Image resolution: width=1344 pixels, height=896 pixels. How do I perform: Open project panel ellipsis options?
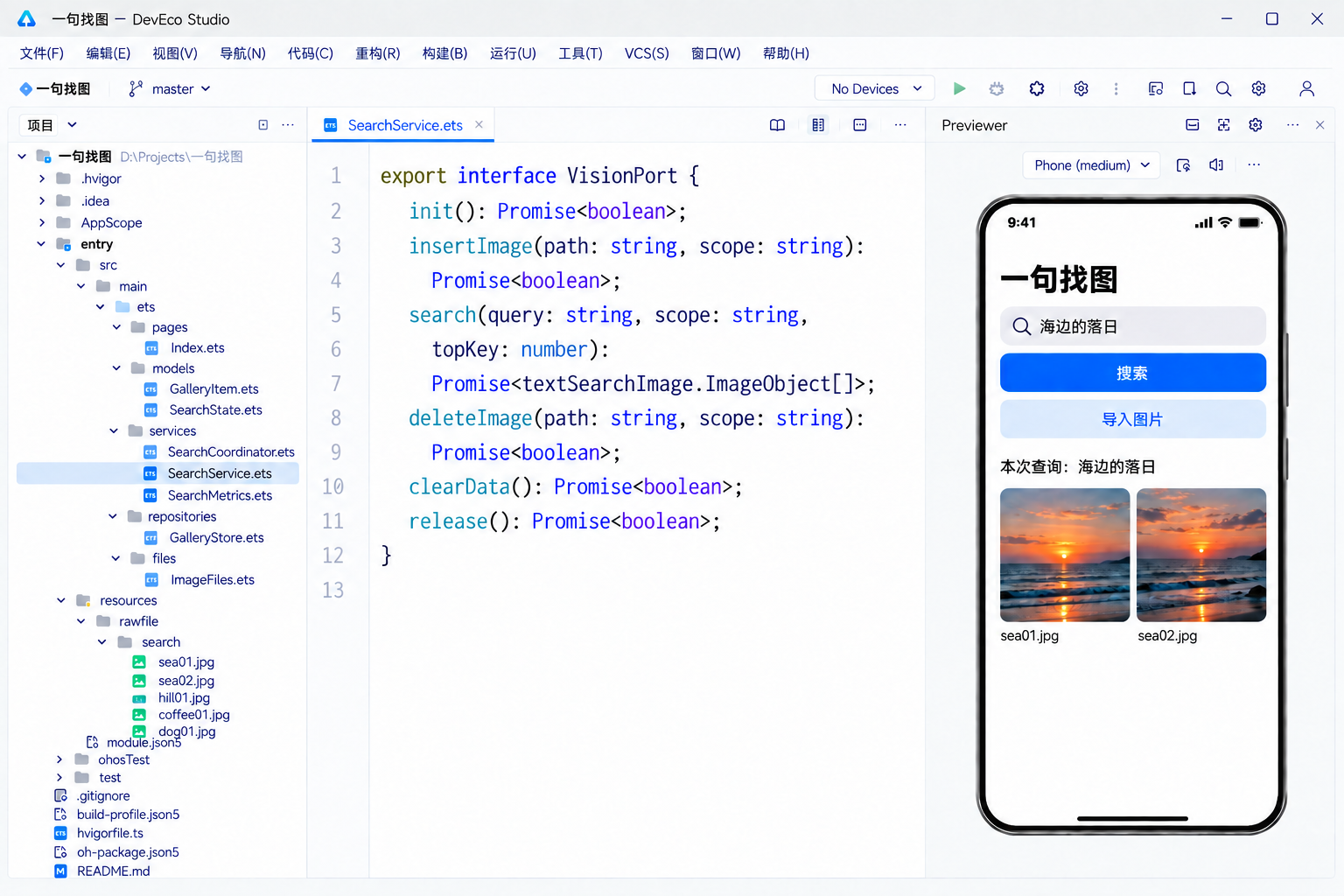coord(288,125)
